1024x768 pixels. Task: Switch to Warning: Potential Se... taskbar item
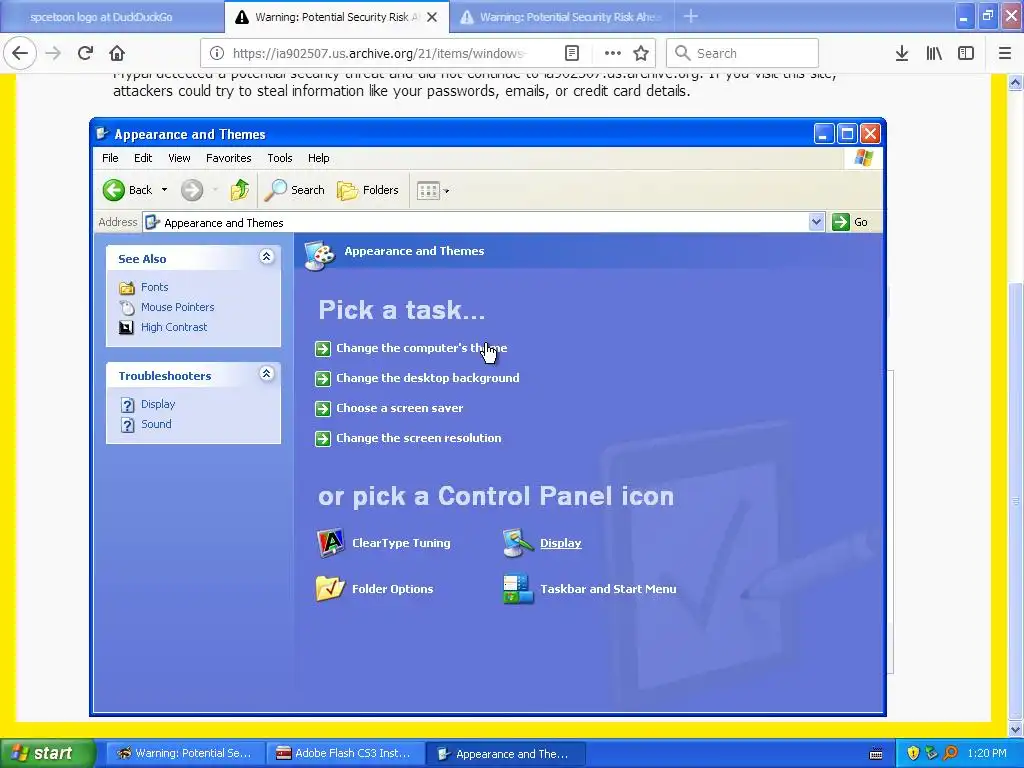point(185,753)
